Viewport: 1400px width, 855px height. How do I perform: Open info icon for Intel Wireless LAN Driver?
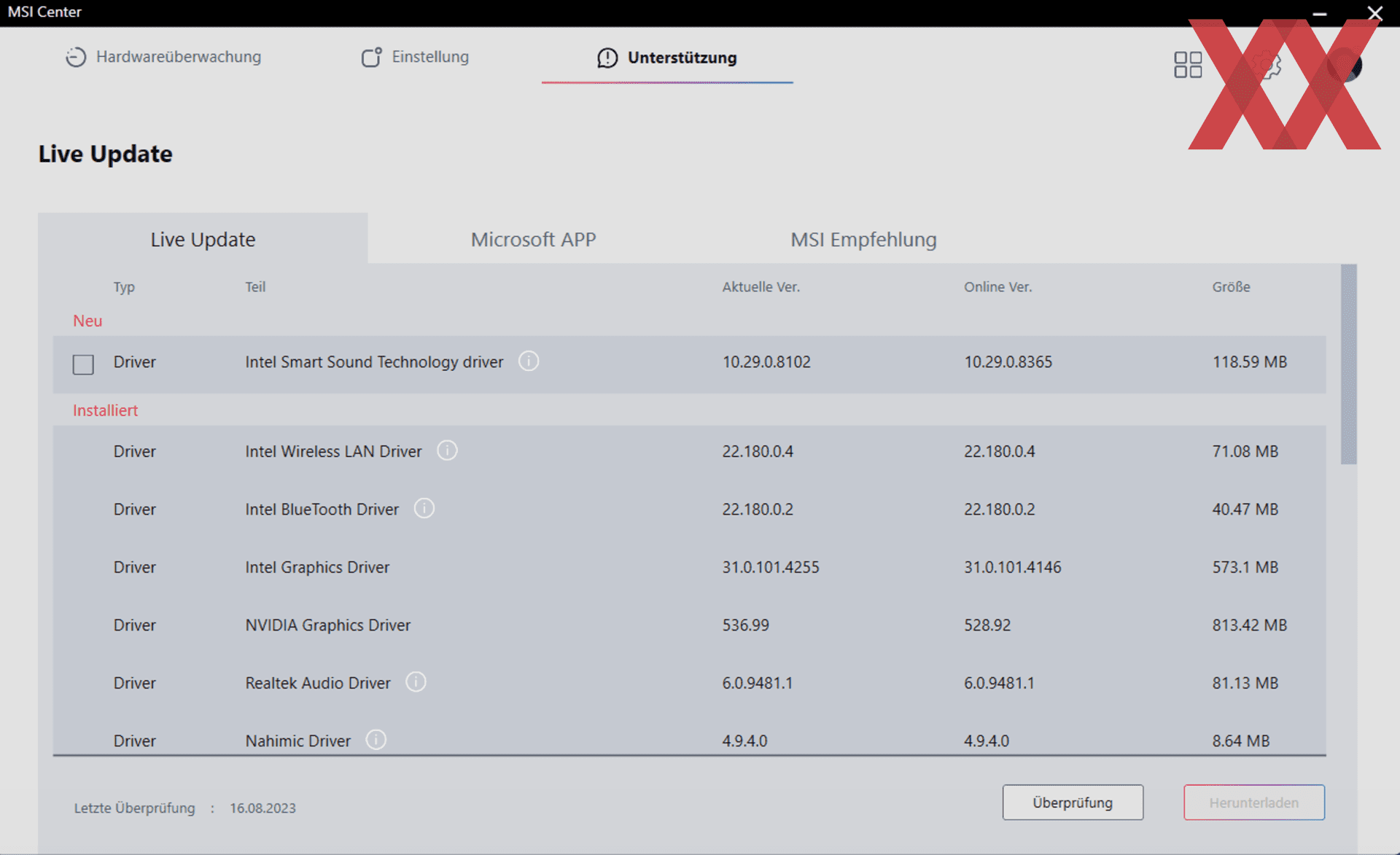[x=447, y=450]
